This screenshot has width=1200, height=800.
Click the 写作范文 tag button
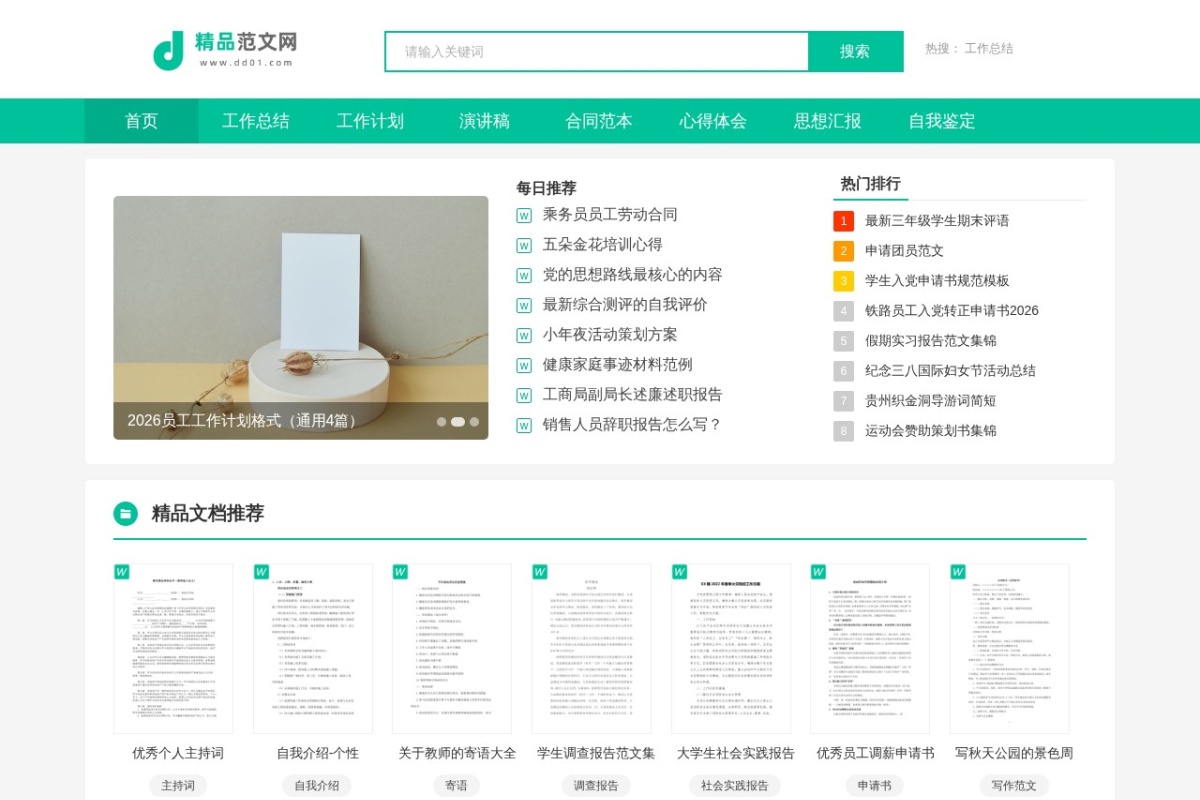1014,785
